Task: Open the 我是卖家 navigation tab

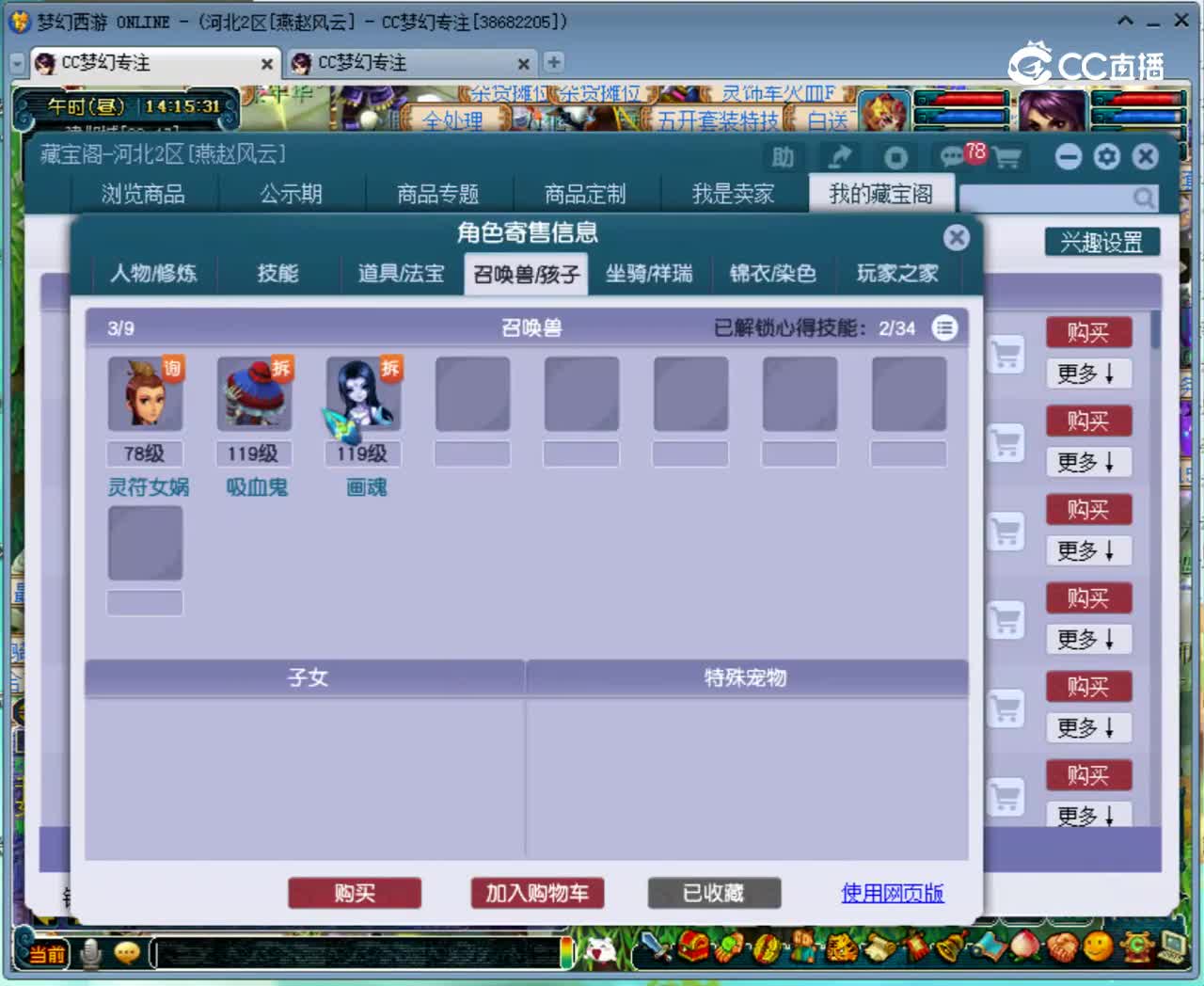Action: click(x=733, y=194)
